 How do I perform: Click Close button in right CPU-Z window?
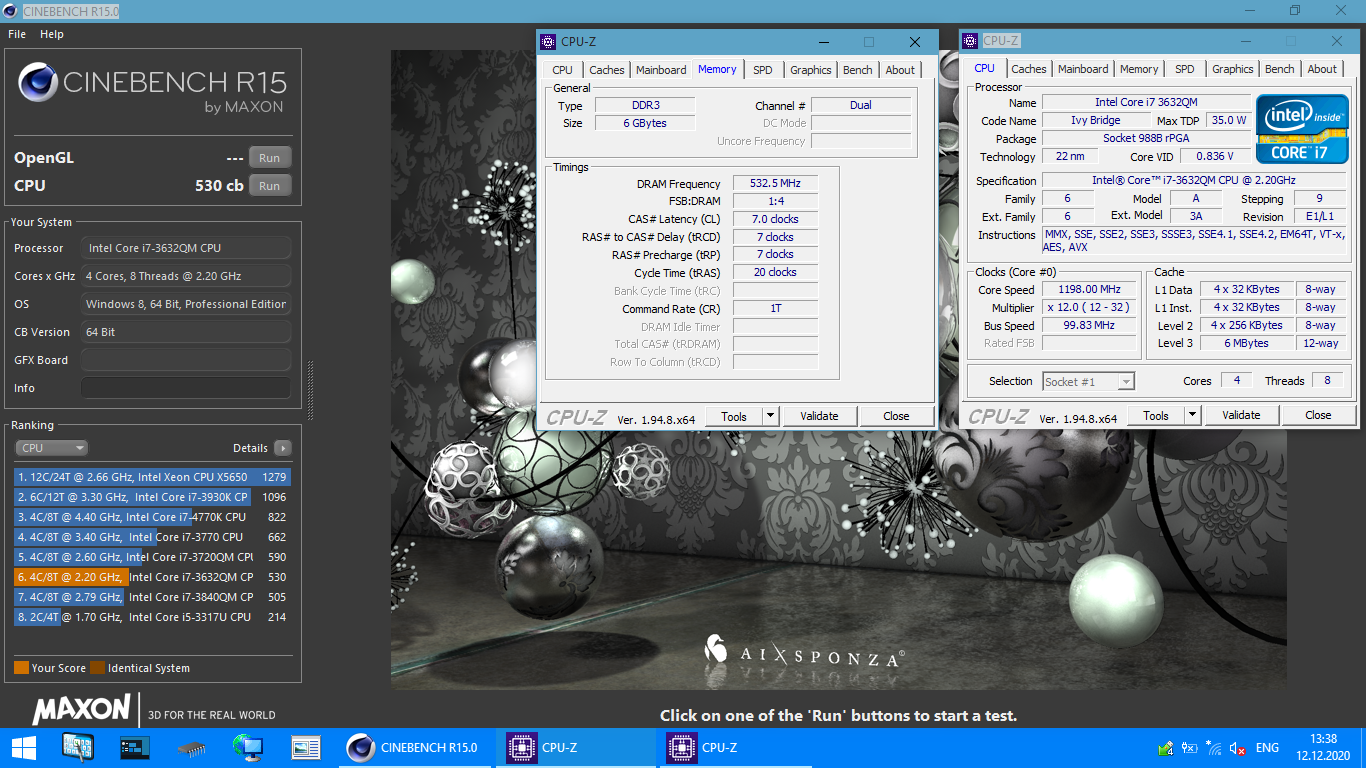pyautogui.click(x=1318, y=415)
